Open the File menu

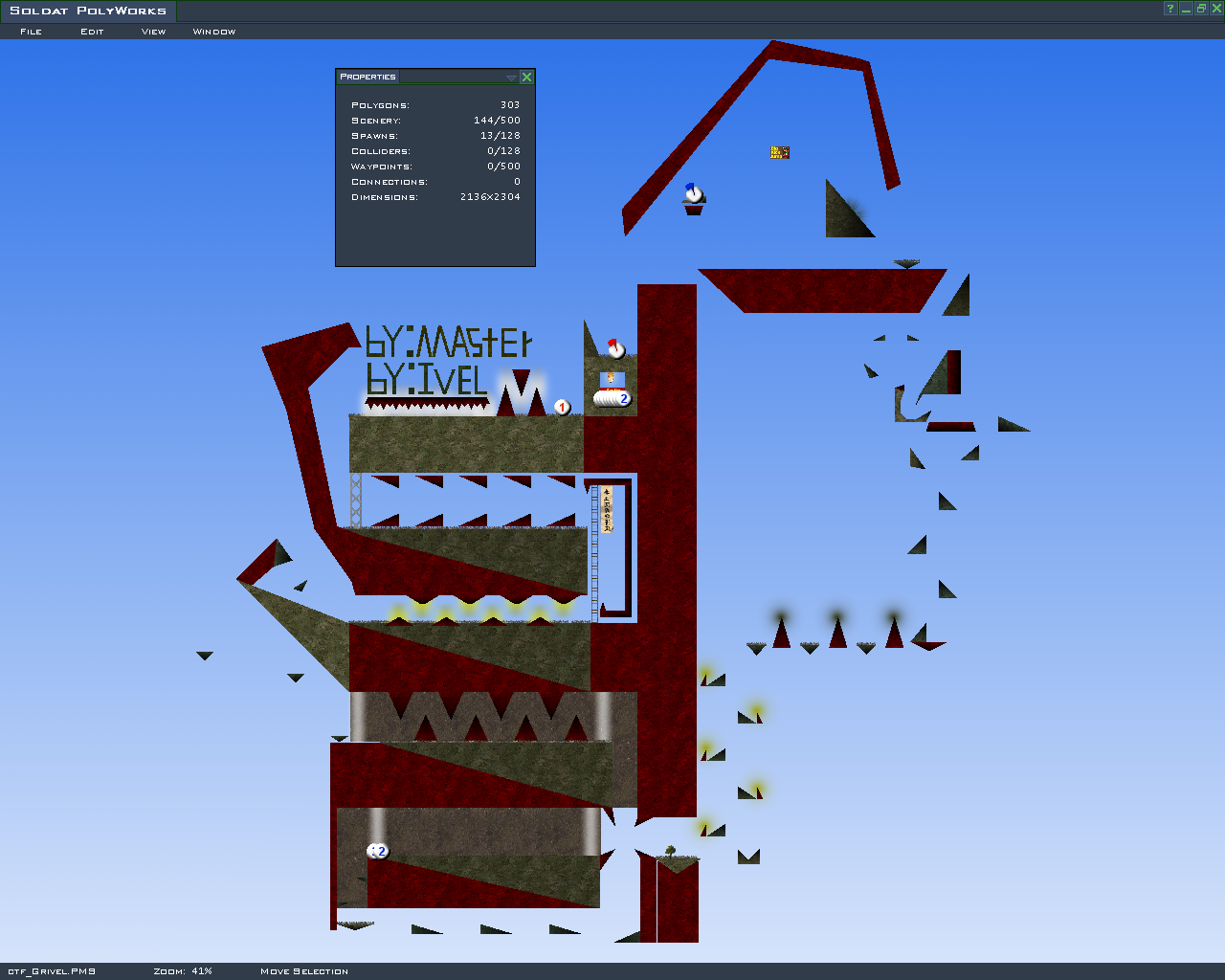[31, 32]
